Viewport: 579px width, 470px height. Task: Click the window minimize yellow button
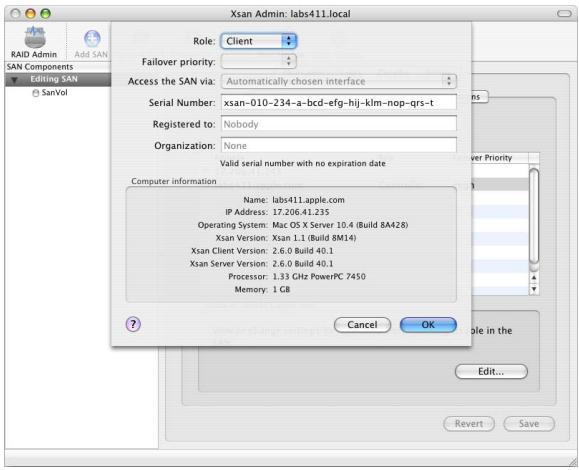click(x=30, y=14)
